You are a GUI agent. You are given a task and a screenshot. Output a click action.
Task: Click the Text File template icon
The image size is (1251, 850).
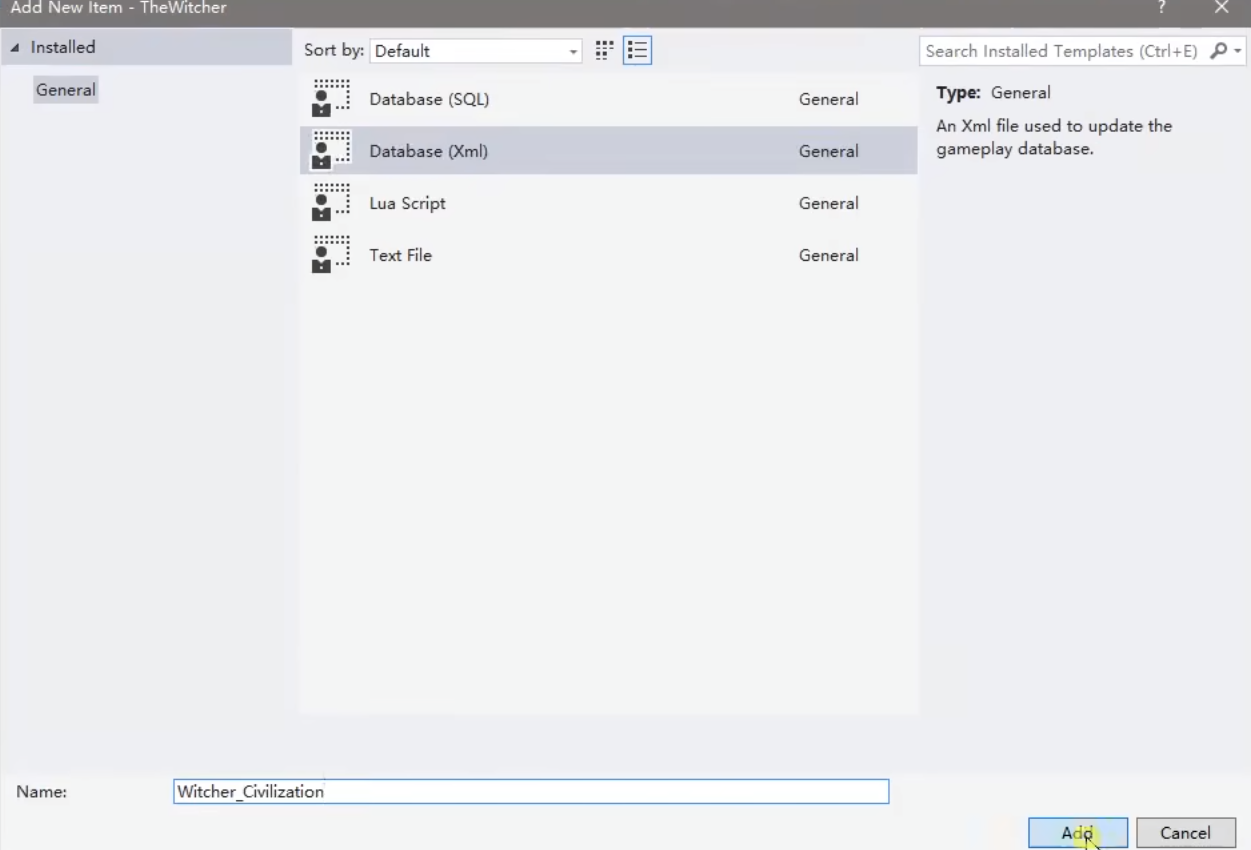[x=331, y=255]
